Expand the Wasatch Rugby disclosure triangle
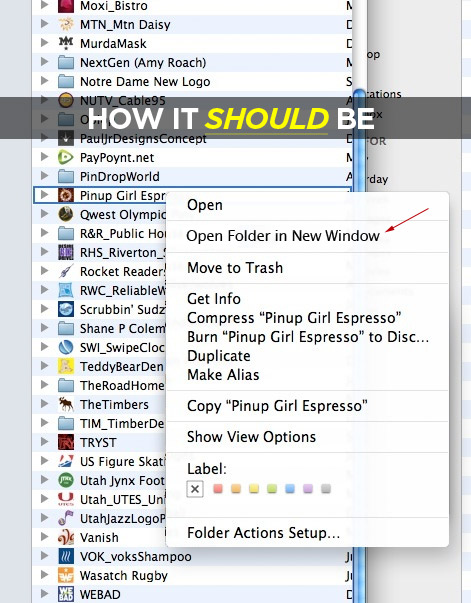 point(45,575)
